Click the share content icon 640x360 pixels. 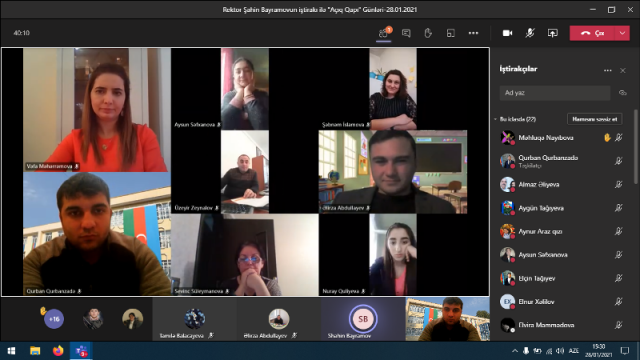click(x=553, y=33)
